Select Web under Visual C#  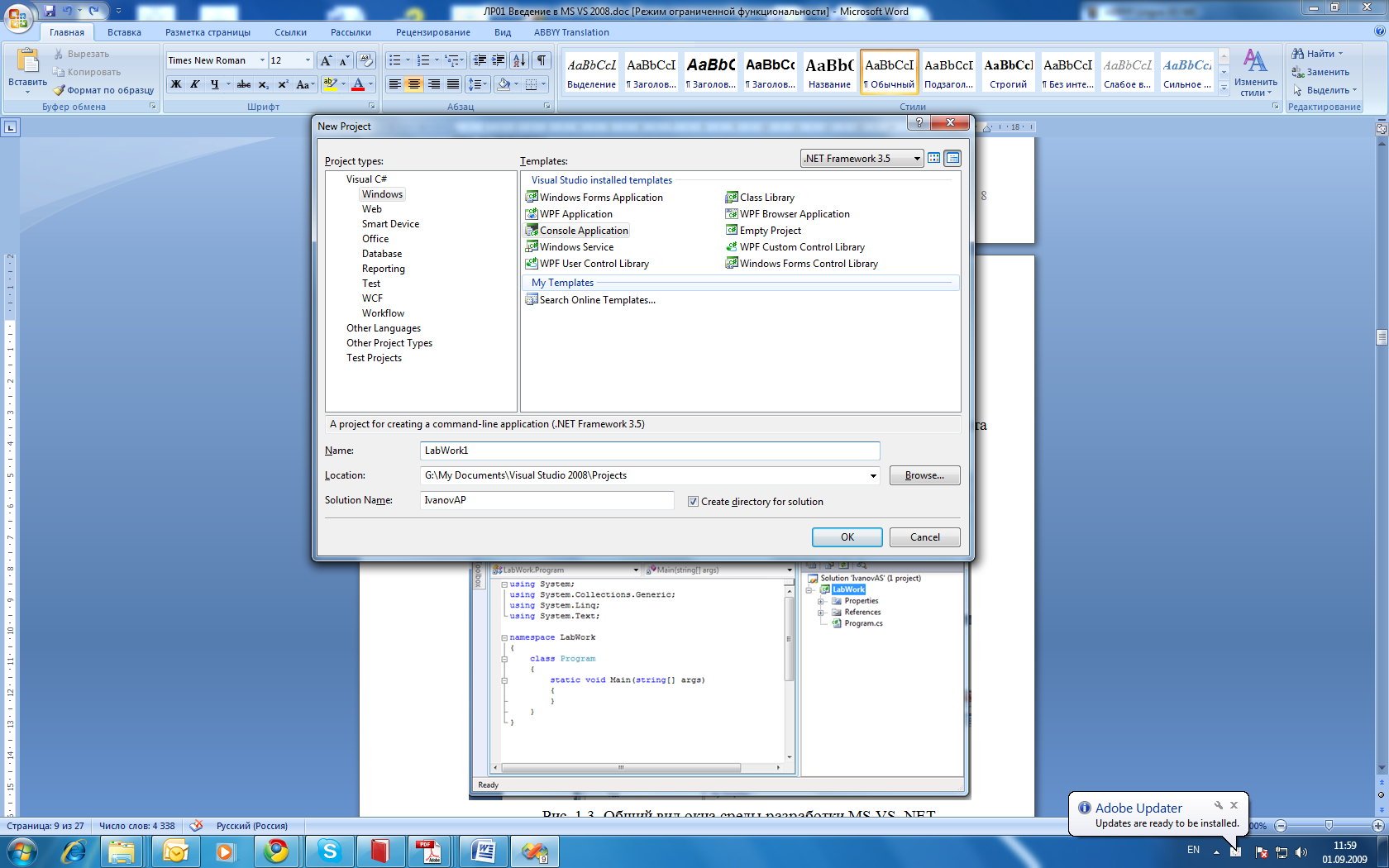click(x=371, y=209)
